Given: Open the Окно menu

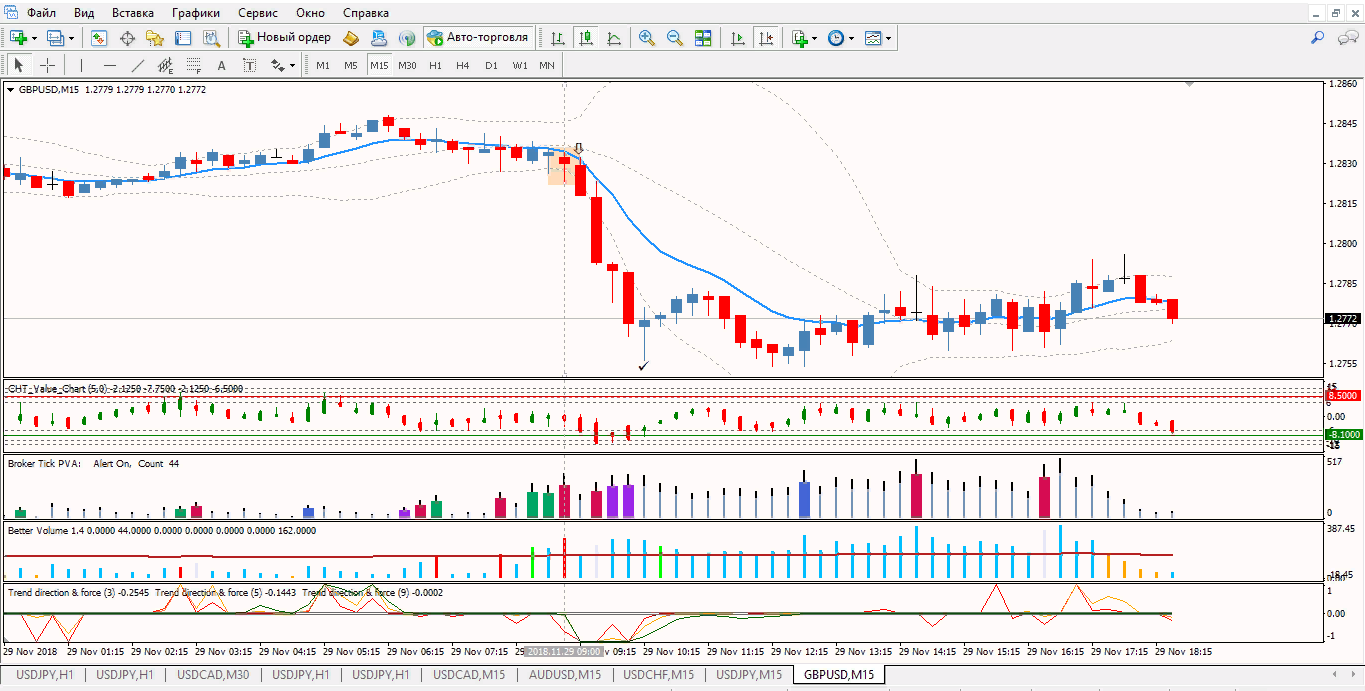Looking at the screenshot, I should 311,13.
